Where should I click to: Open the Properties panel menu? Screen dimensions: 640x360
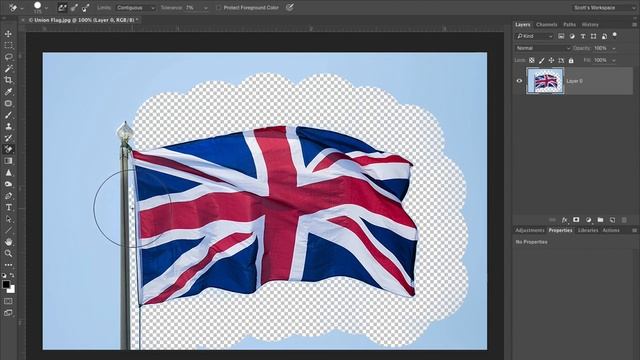click(634, 230)
